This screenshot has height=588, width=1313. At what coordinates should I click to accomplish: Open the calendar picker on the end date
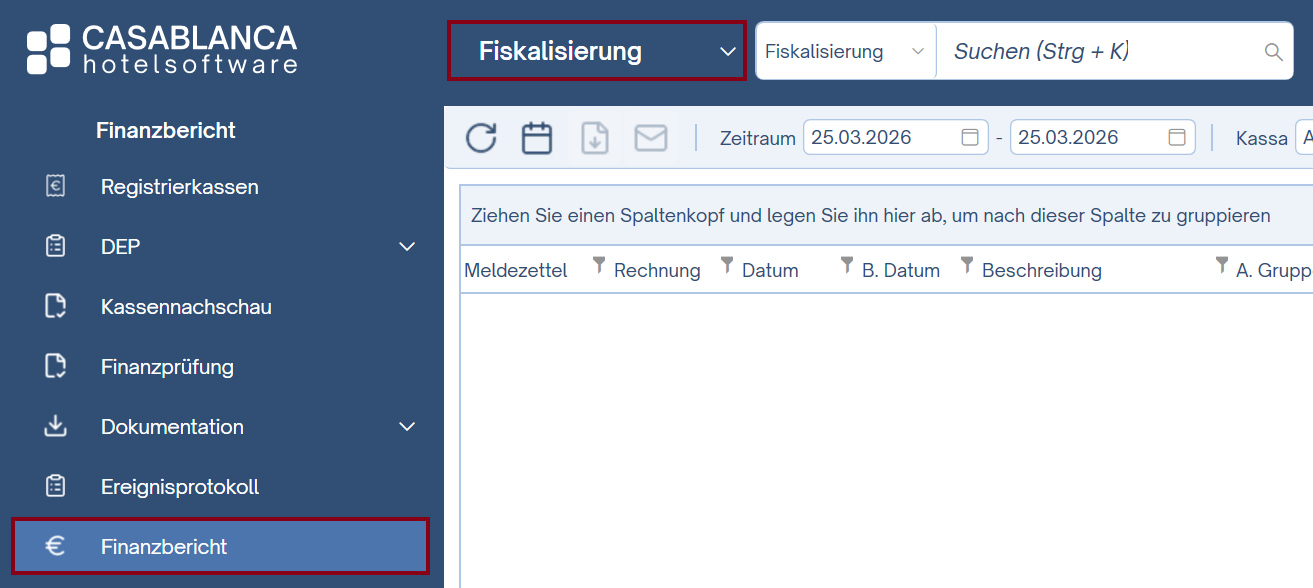[x=1177, y=137]
